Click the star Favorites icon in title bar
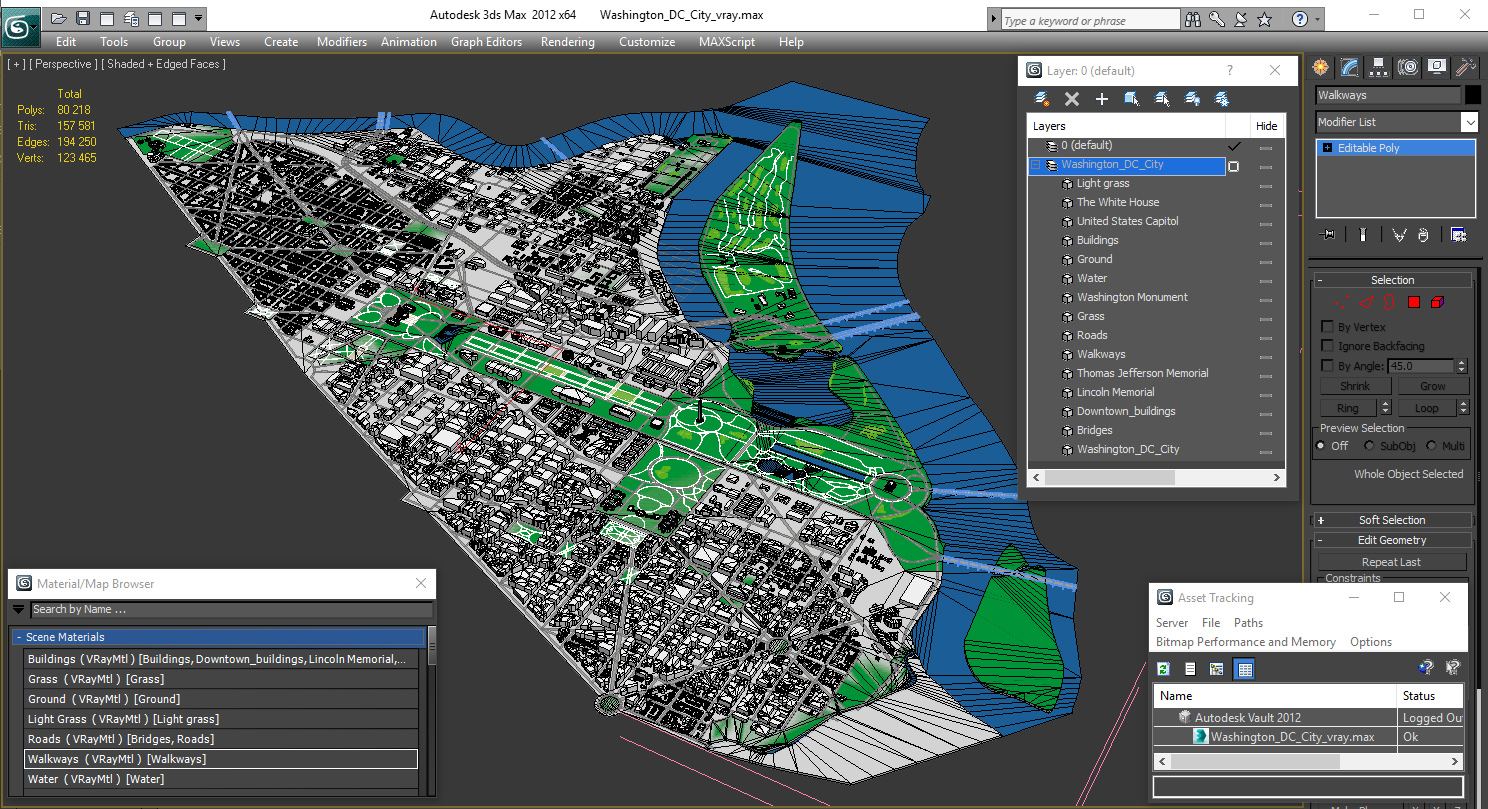The width and height of the screenshot is (1488, 809). pos(1265,19)
